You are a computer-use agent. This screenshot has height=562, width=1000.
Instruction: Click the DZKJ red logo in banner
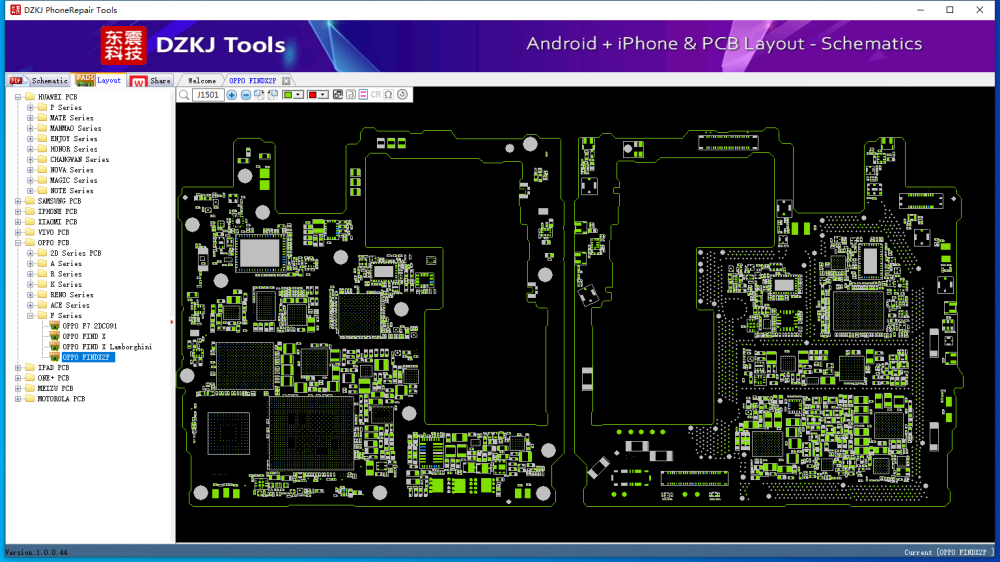[124, 45]
